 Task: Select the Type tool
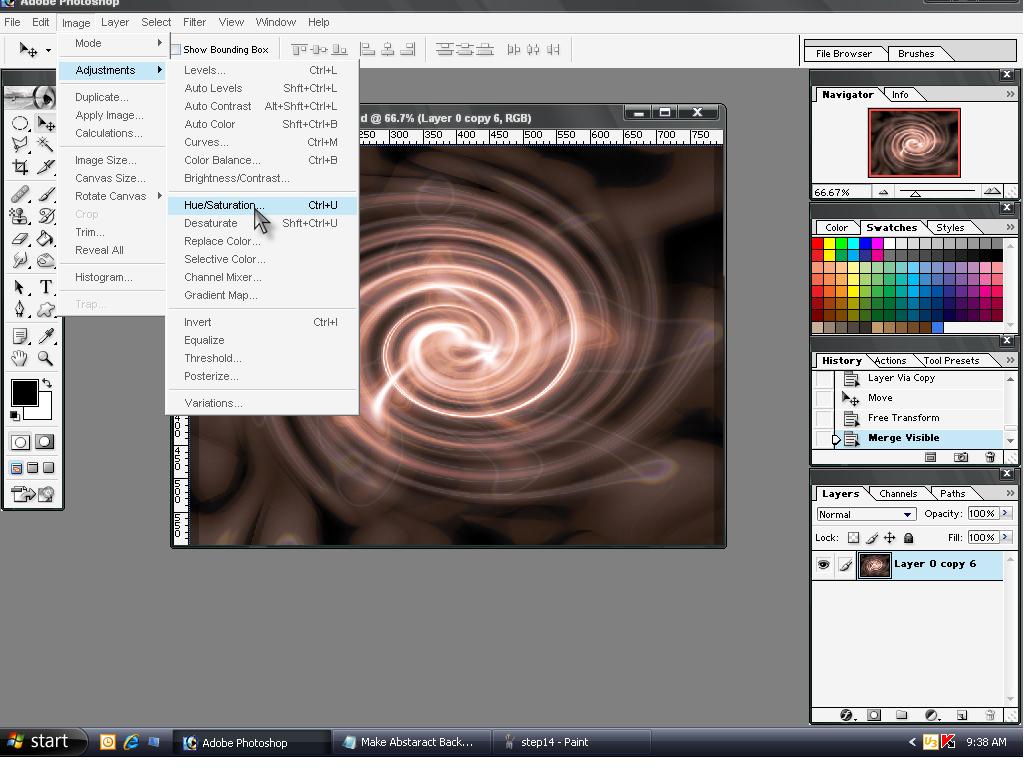(x=45, y=287)
